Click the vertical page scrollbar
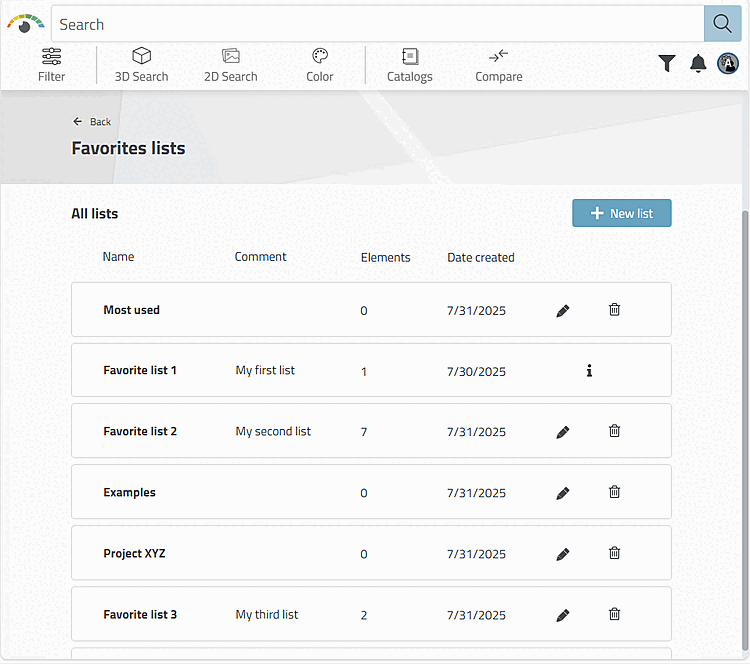Screen dimensions: 750x664 (745, 430)
